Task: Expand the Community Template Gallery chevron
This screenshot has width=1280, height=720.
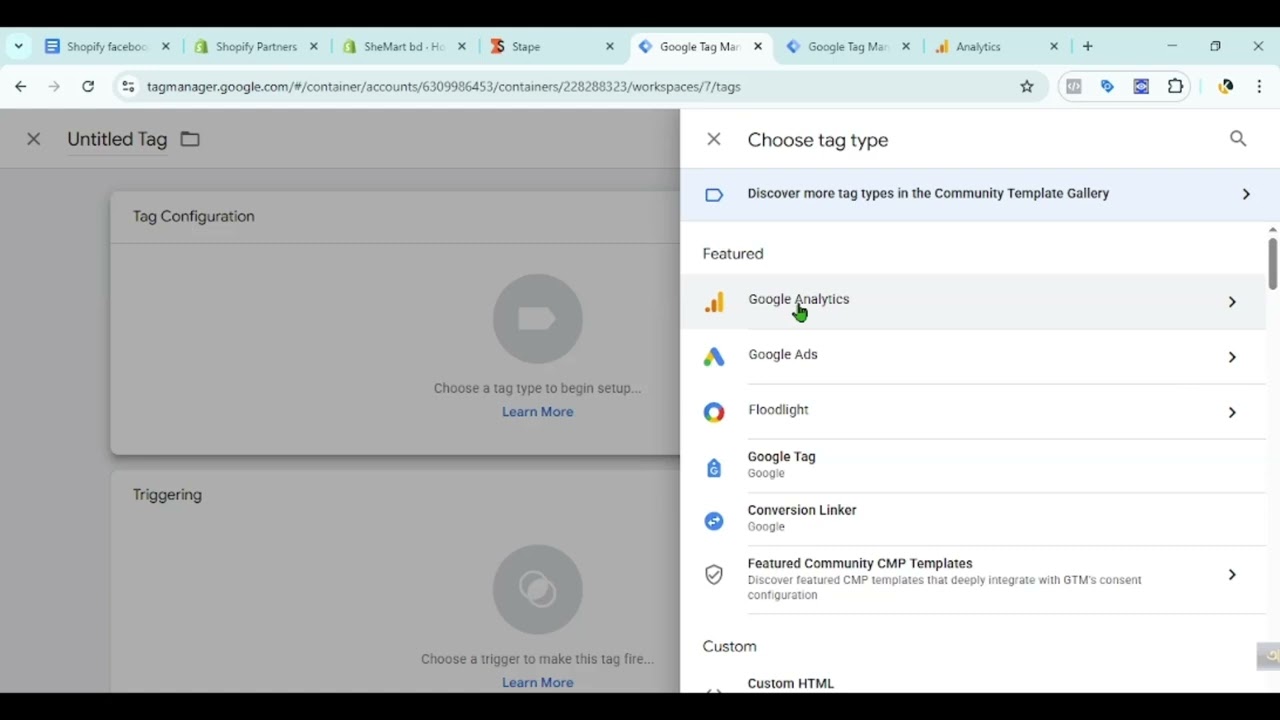Action: click(x=1246, y=194)
